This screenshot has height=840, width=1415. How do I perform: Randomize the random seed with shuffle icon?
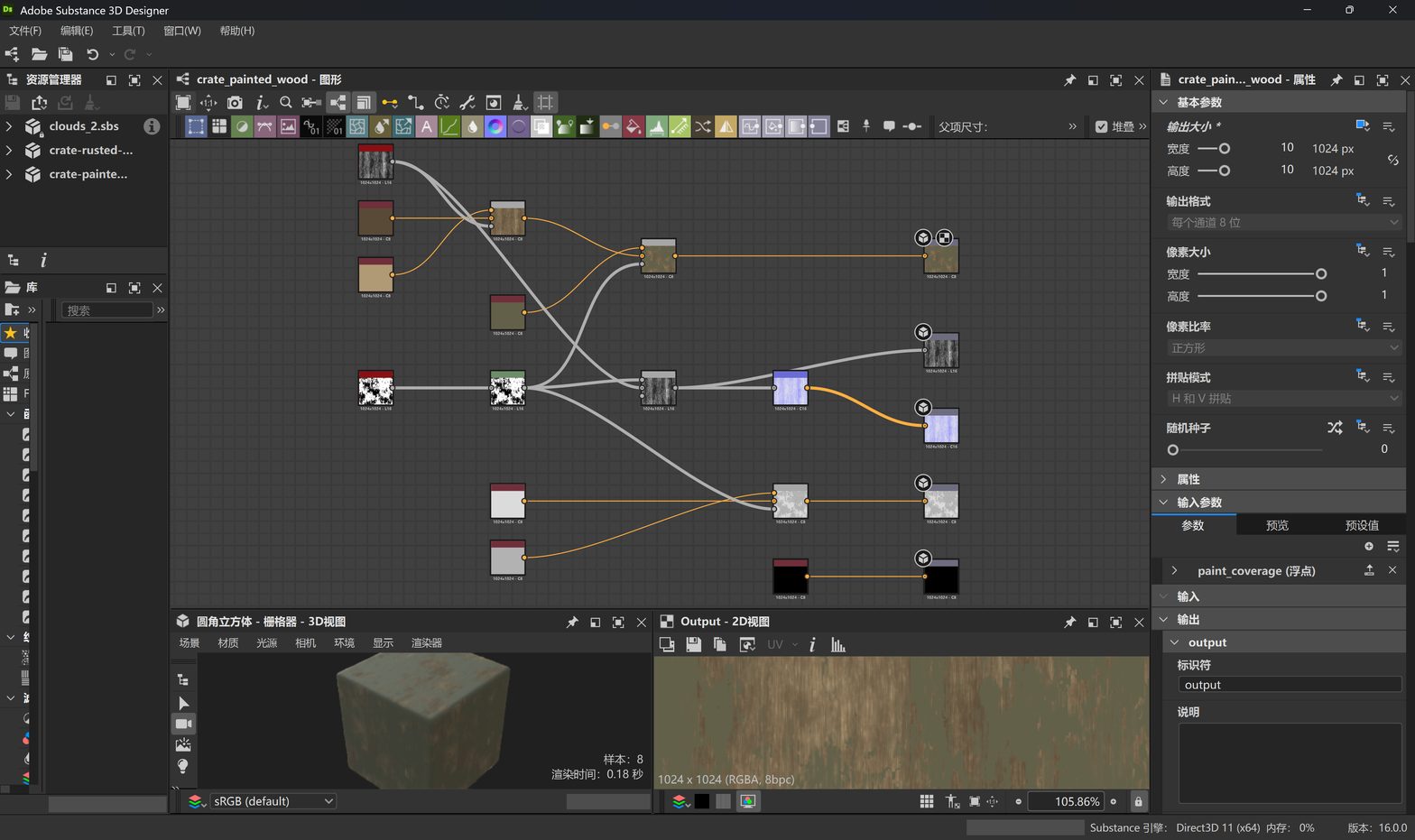click(1335, 428)
